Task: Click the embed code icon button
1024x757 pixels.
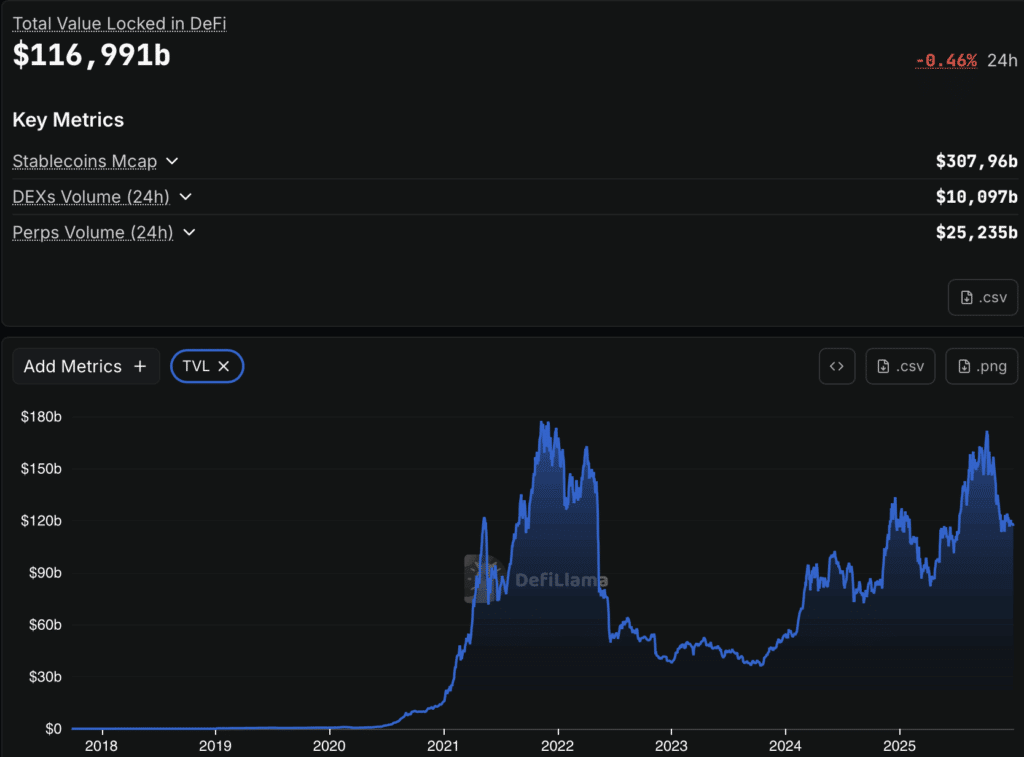Action: click(x=837, y=366)
